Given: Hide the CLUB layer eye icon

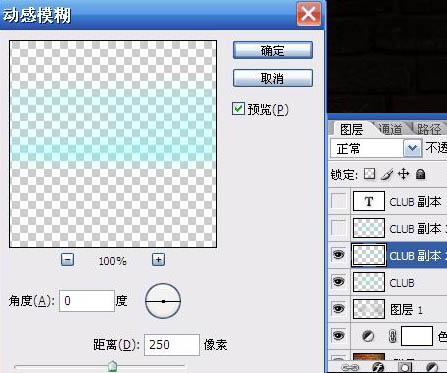Looking at the screenshot, I should click(339, 282).
